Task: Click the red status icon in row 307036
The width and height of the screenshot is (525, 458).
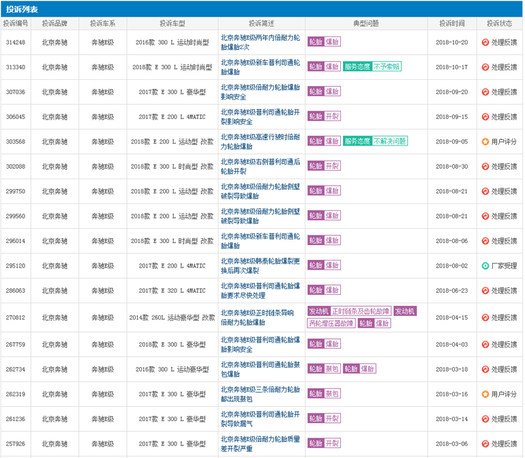Action: 485,92
